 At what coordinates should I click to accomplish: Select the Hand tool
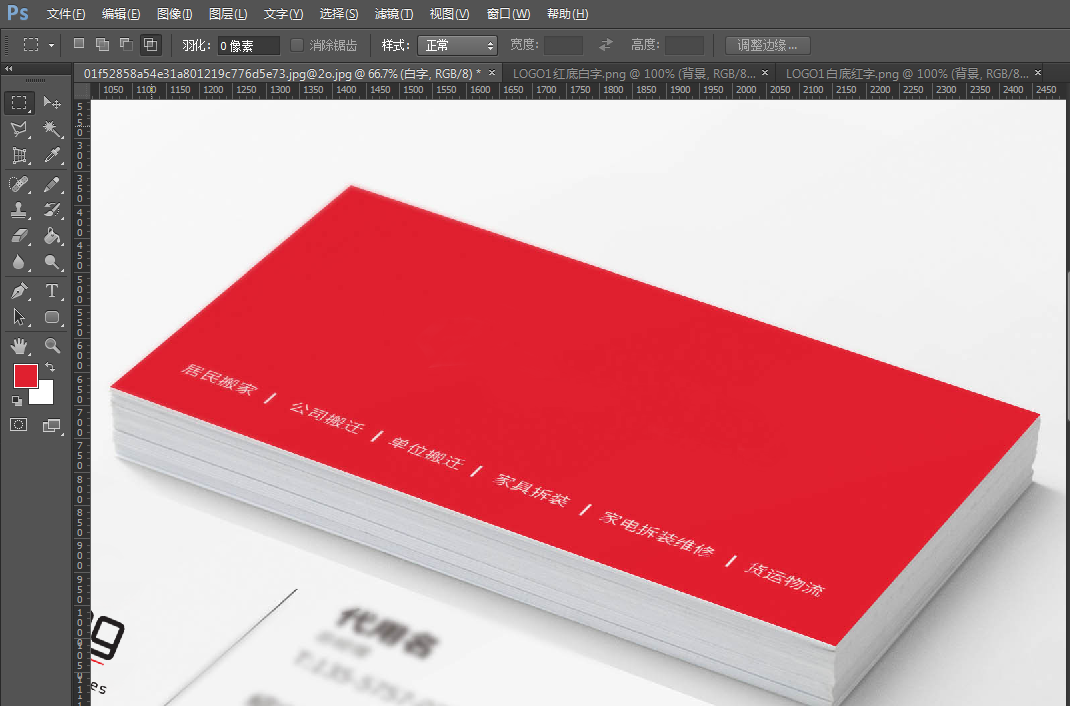click(x=19, y=346)
